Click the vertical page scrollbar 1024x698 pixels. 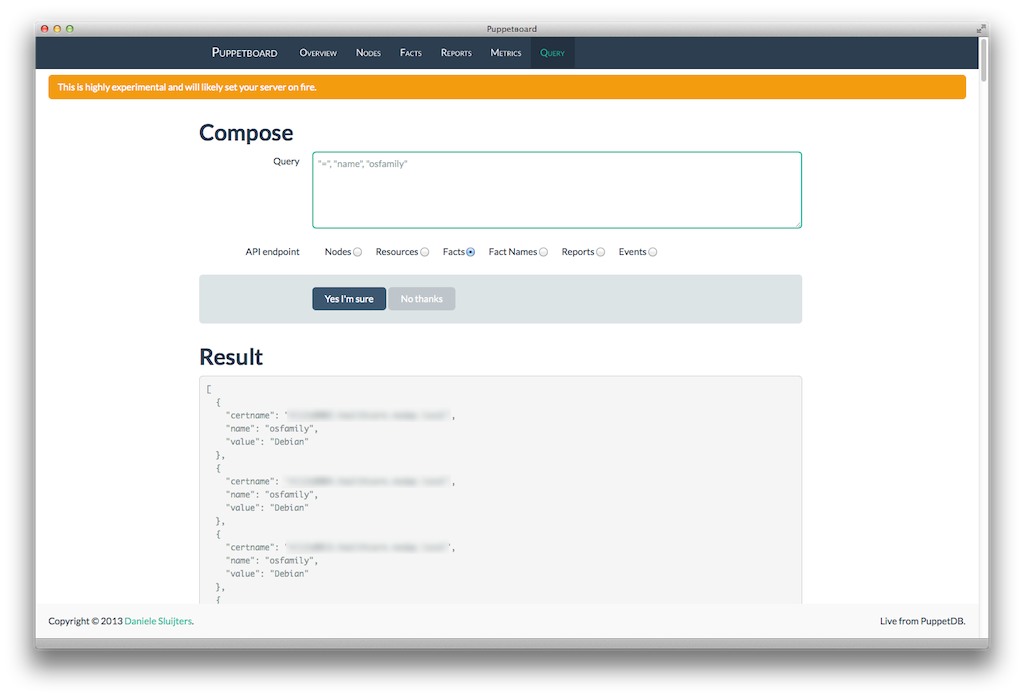tap(984, 61)
